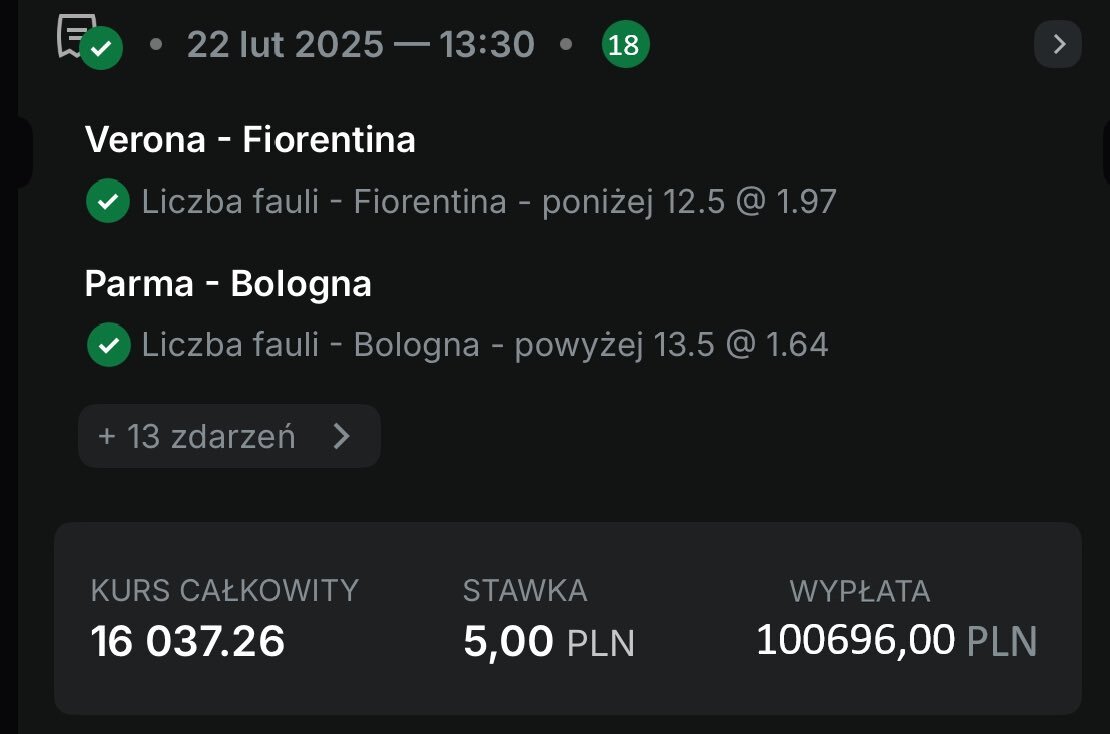Select the Fiorentina poniżej 12.5 bet line

[x=488, y=202]
